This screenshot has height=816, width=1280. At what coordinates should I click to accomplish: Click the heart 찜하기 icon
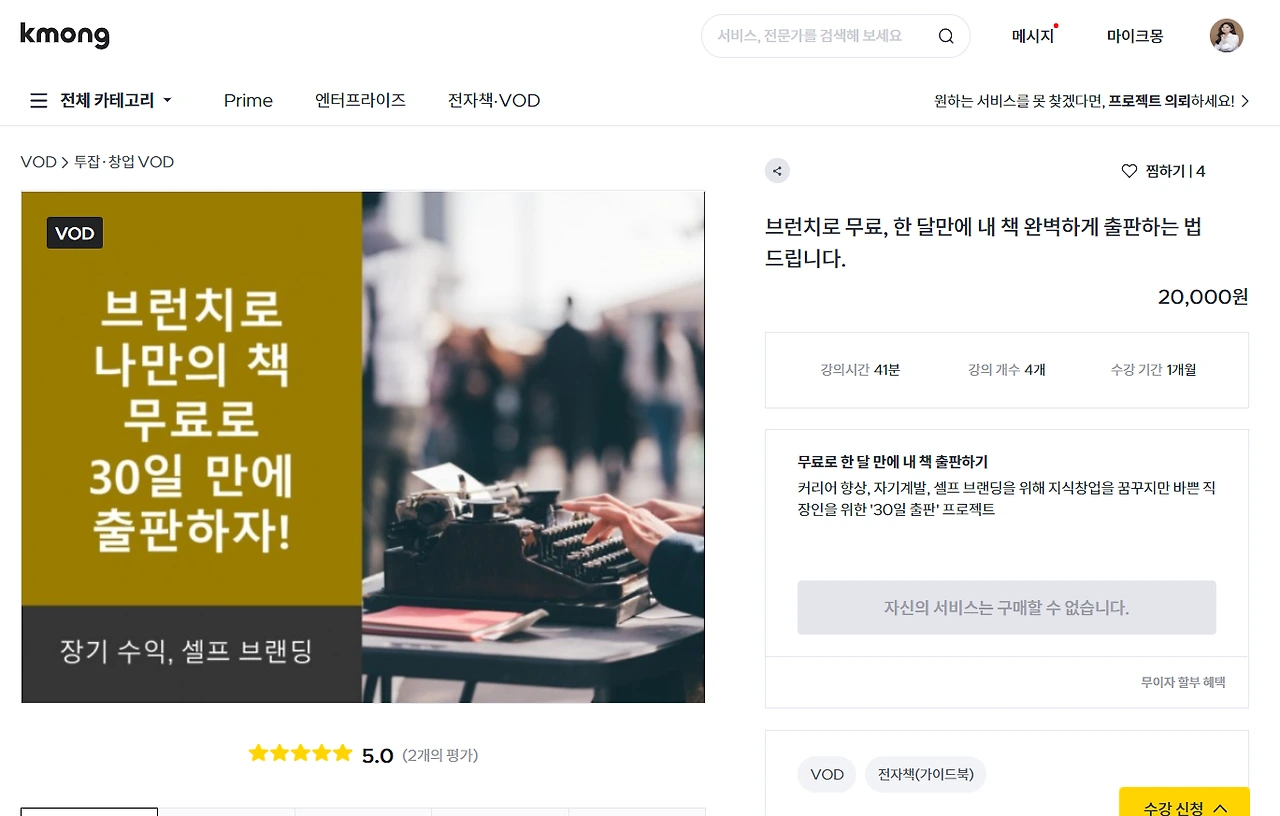pyautogui.click(x=1129, y=171)
